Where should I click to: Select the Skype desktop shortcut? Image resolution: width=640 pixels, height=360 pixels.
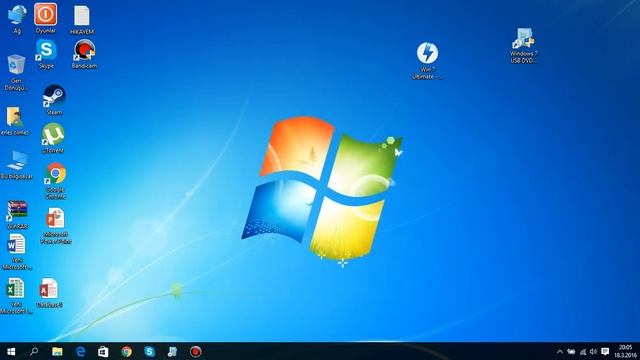pos(46,54)
